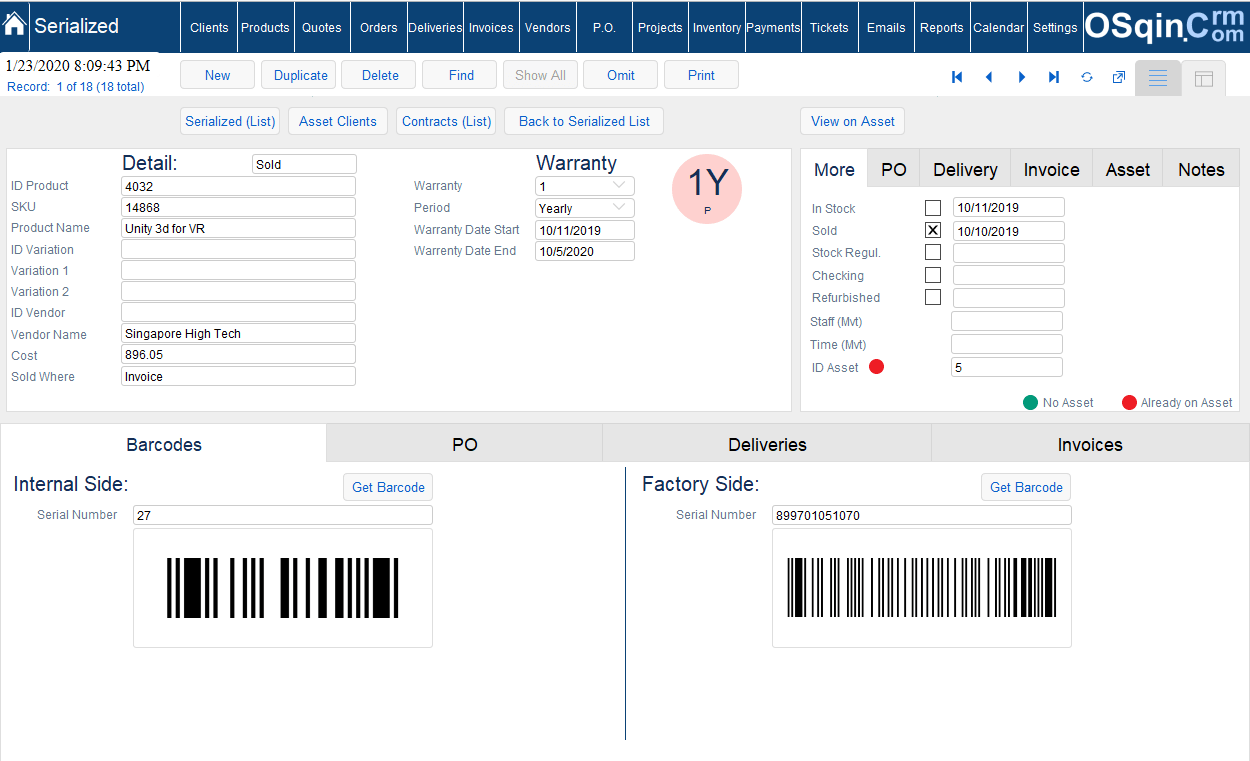This screenshot has height=761, width=1250.
Task: Open the Clients menu
Action: coord(209,27)
